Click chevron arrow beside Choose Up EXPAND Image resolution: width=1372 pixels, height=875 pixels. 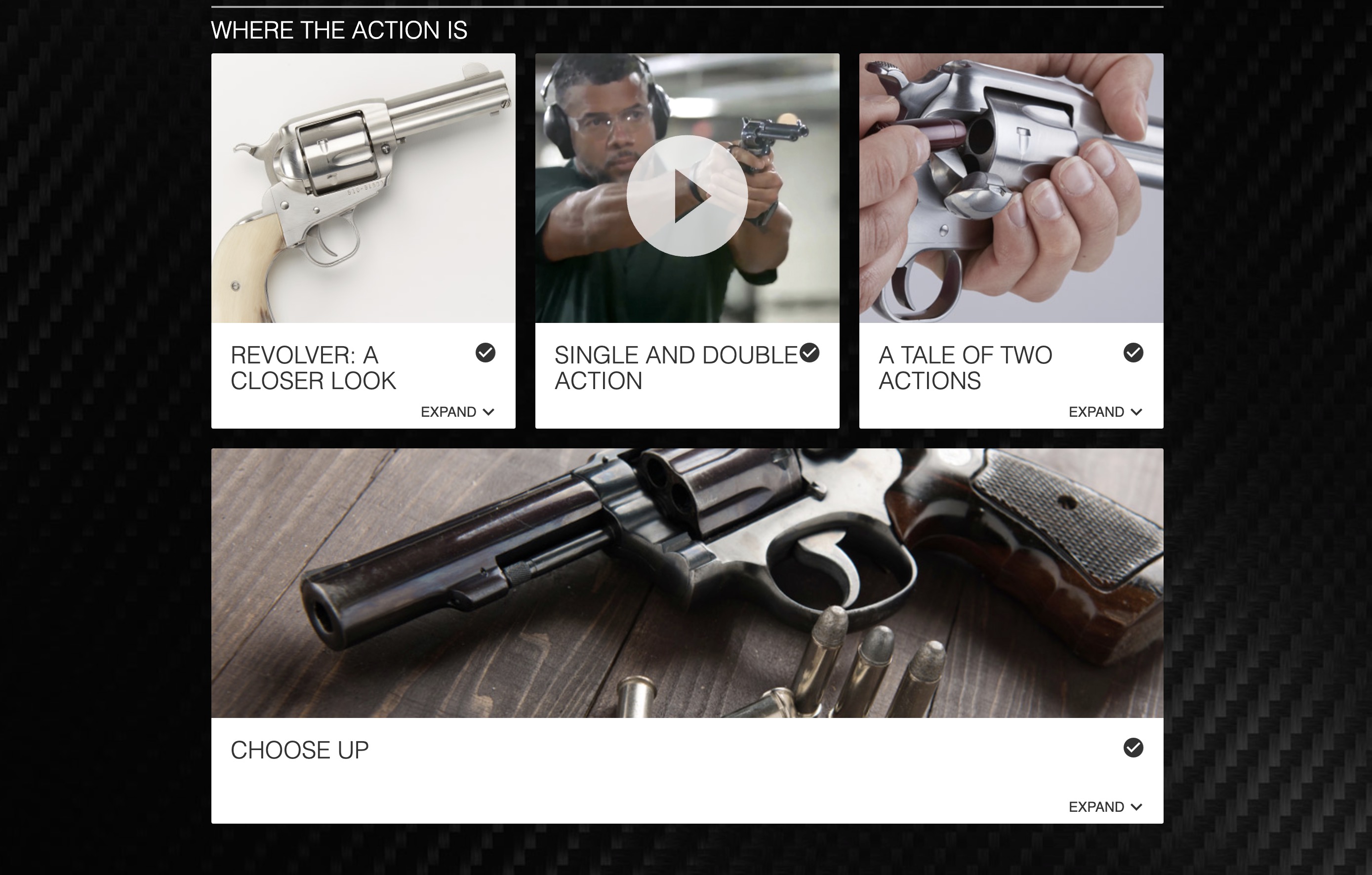click(1136, 807)
